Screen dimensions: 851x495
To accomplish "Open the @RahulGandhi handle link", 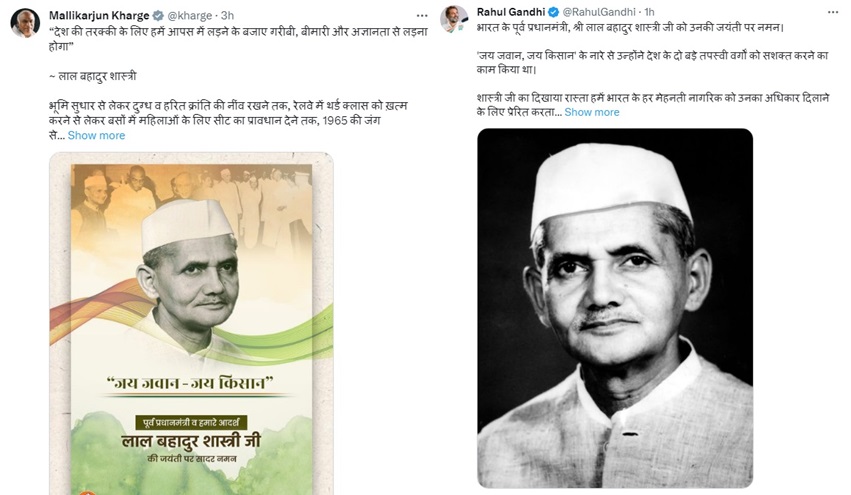I will (598, 12).
